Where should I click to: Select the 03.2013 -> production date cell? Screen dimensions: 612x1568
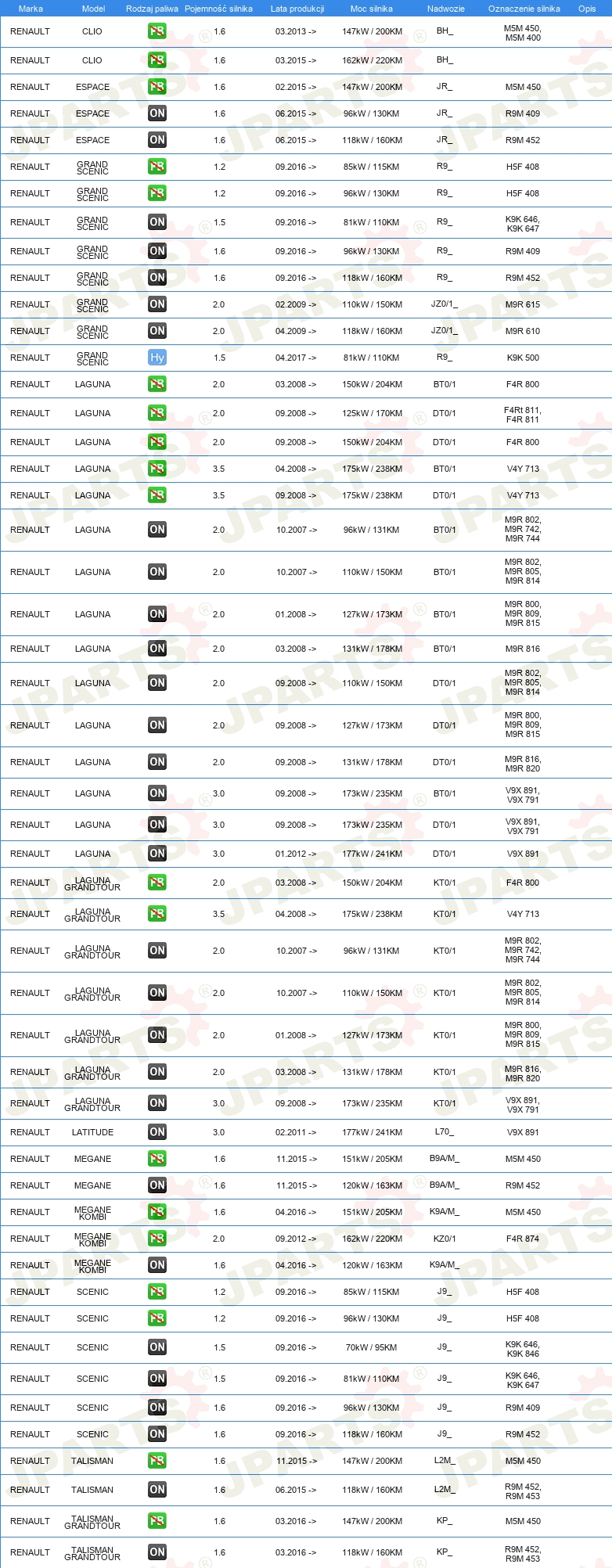pos(296,32)
